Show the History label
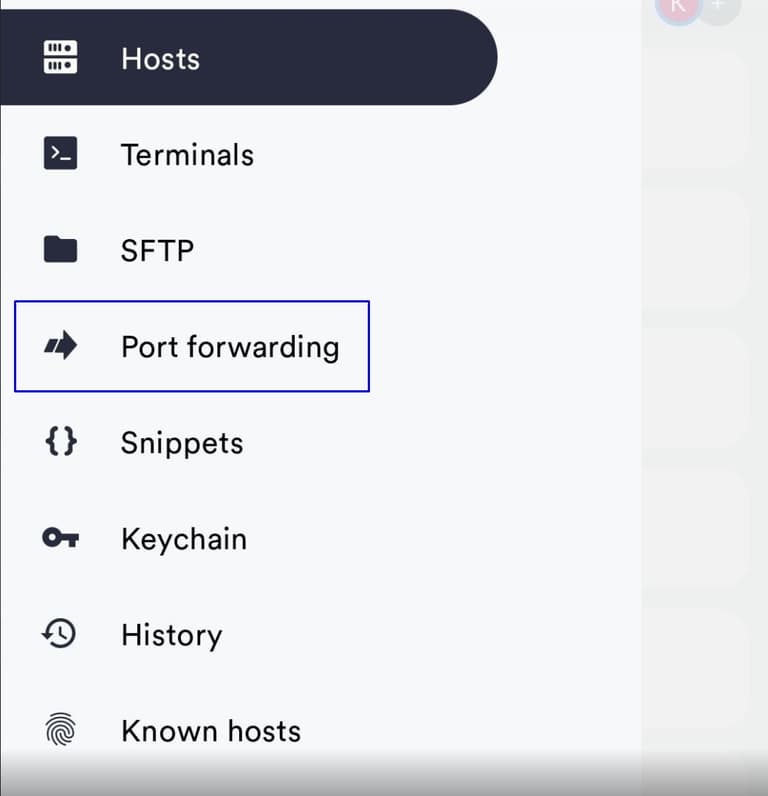Screen dimensions: 768x796 click(x=171, y=635)
